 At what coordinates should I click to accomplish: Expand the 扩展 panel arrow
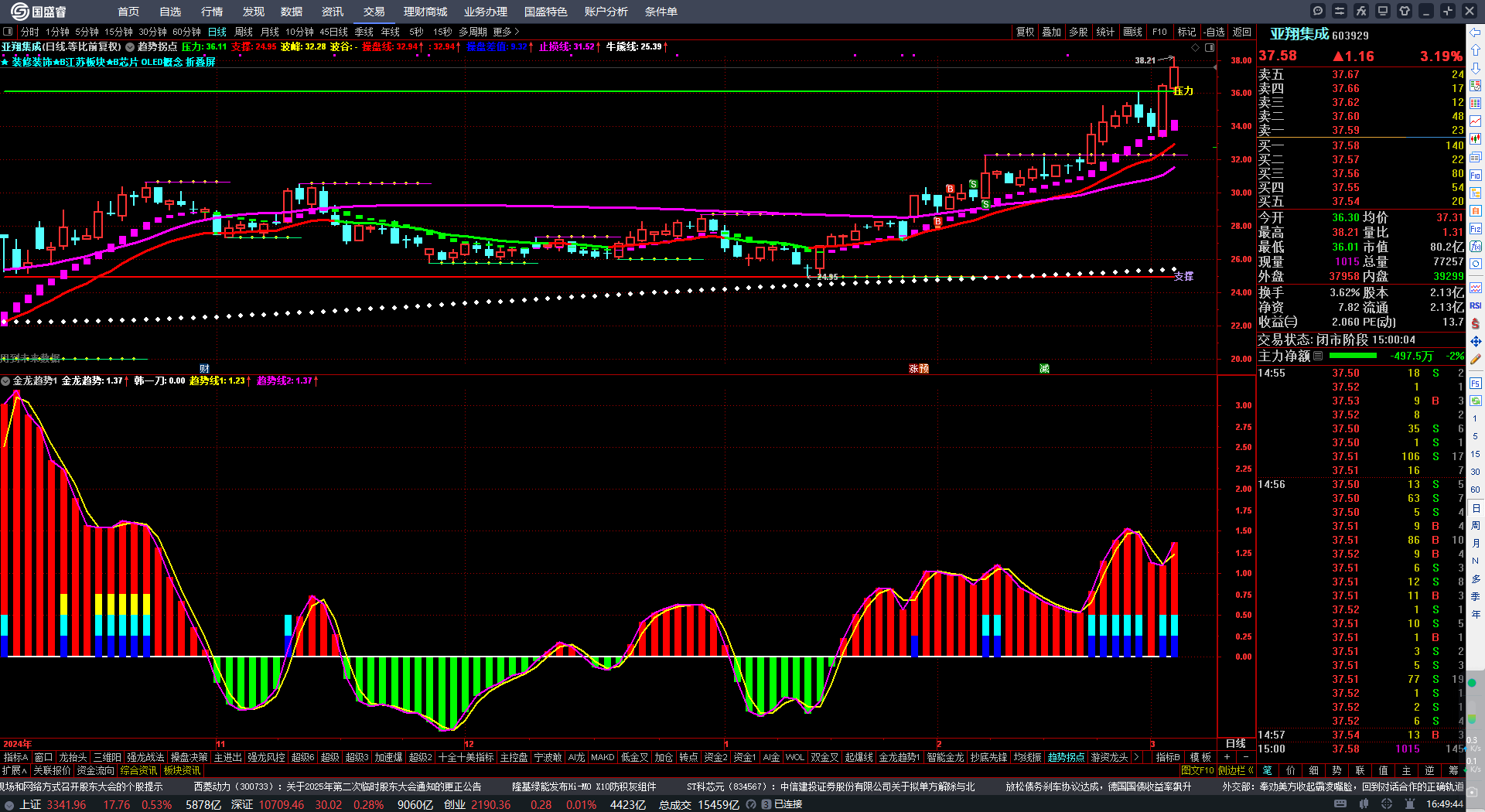click(15, 770)
